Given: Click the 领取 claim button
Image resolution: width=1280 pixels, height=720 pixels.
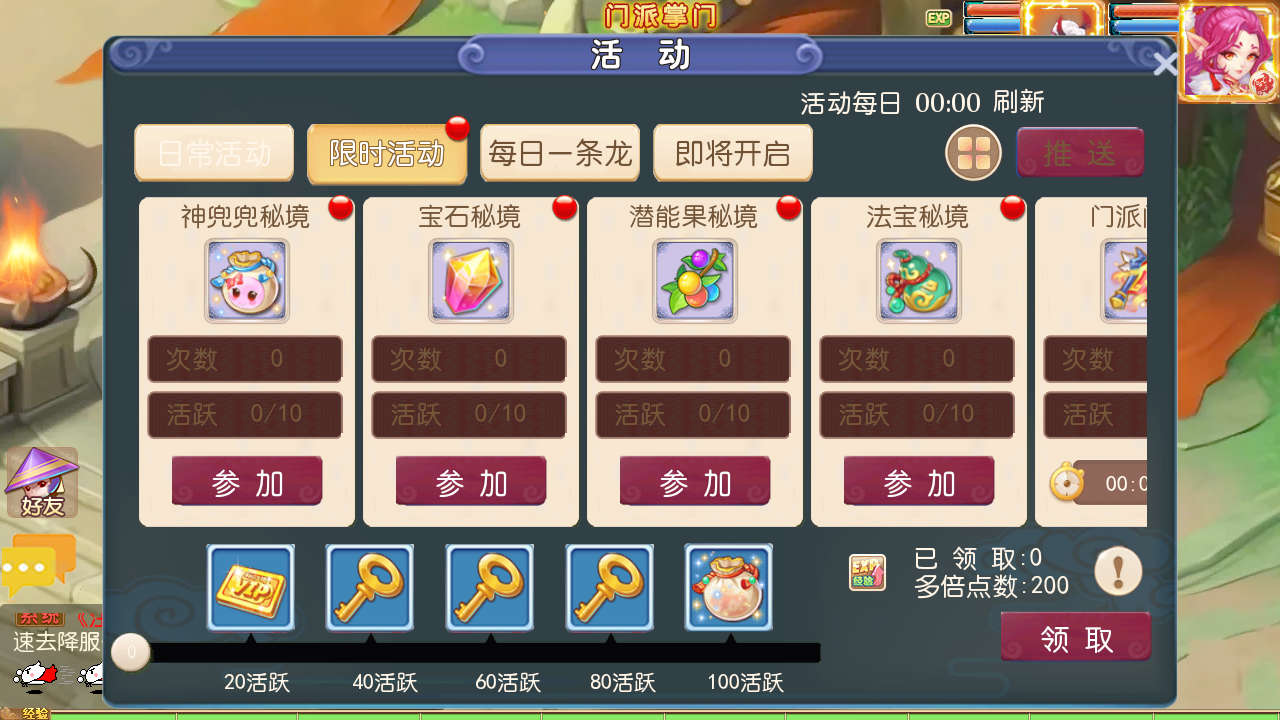Looking at the screenshot, I should click(1076, 638).
